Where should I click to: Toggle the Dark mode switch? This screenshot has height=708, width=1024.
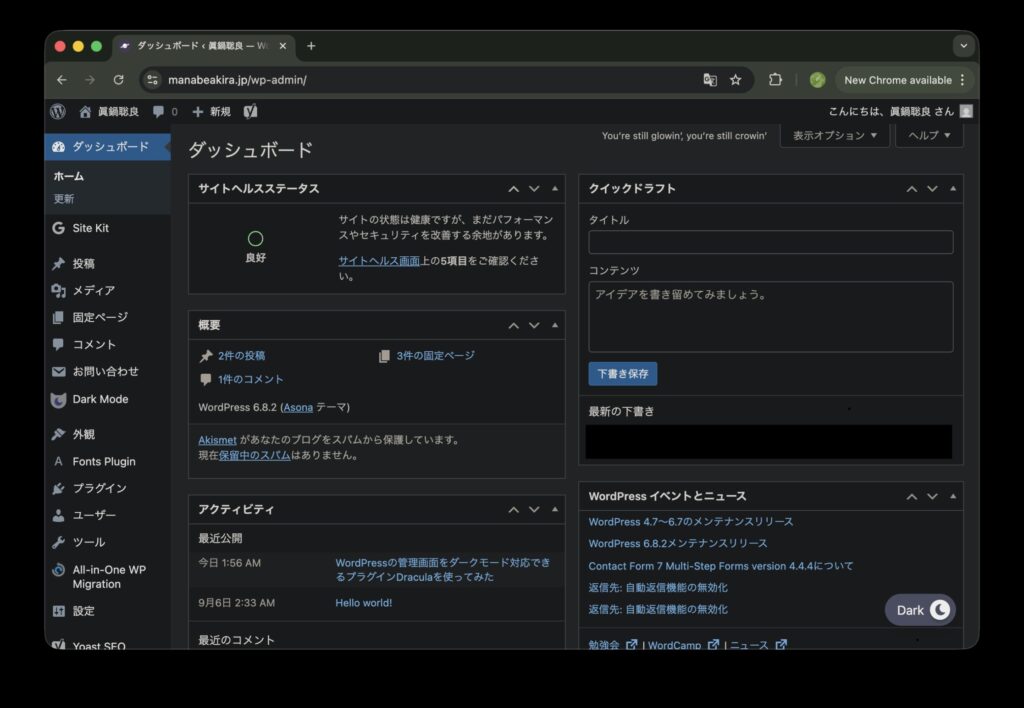click(920, 610)
